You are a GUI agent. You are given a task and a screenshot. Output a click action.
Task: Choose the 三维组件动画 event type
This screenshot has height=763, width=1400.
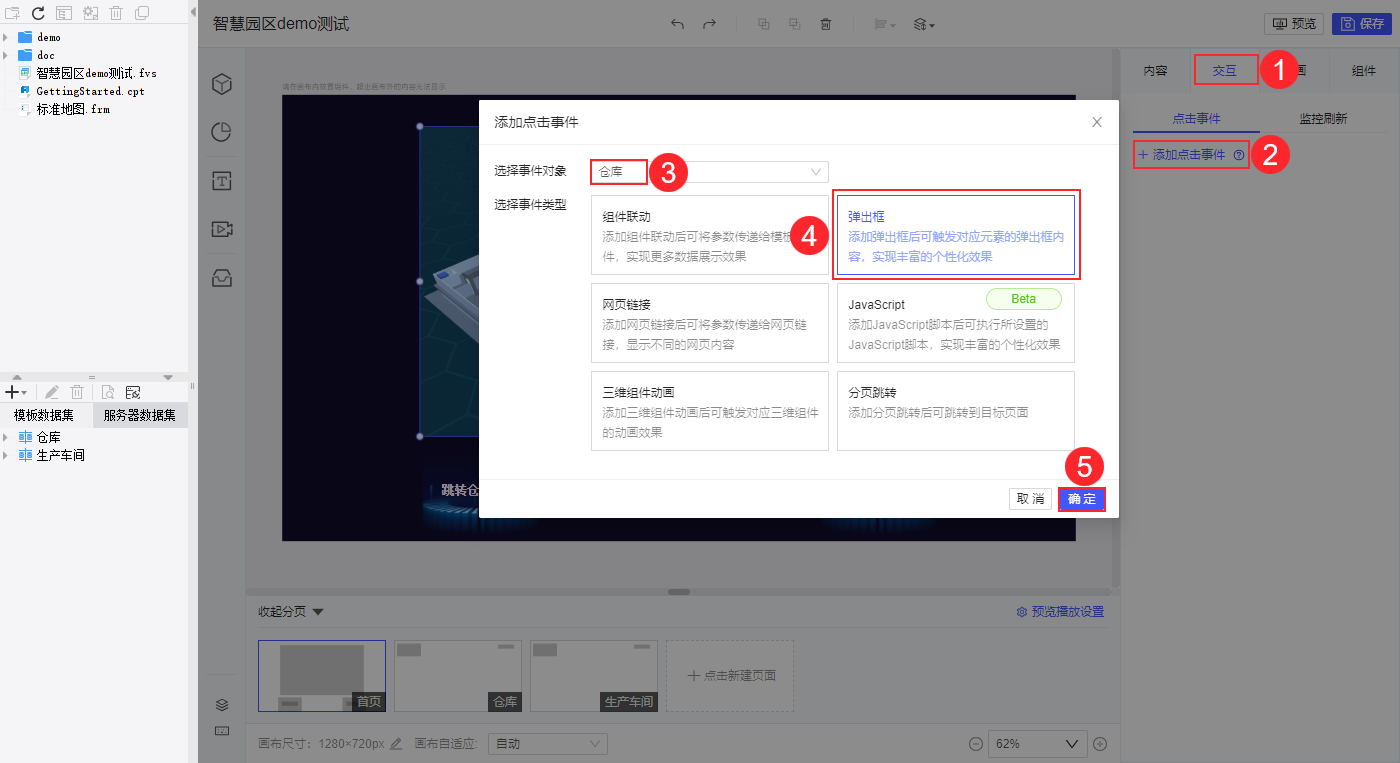(x=710, y=411)
